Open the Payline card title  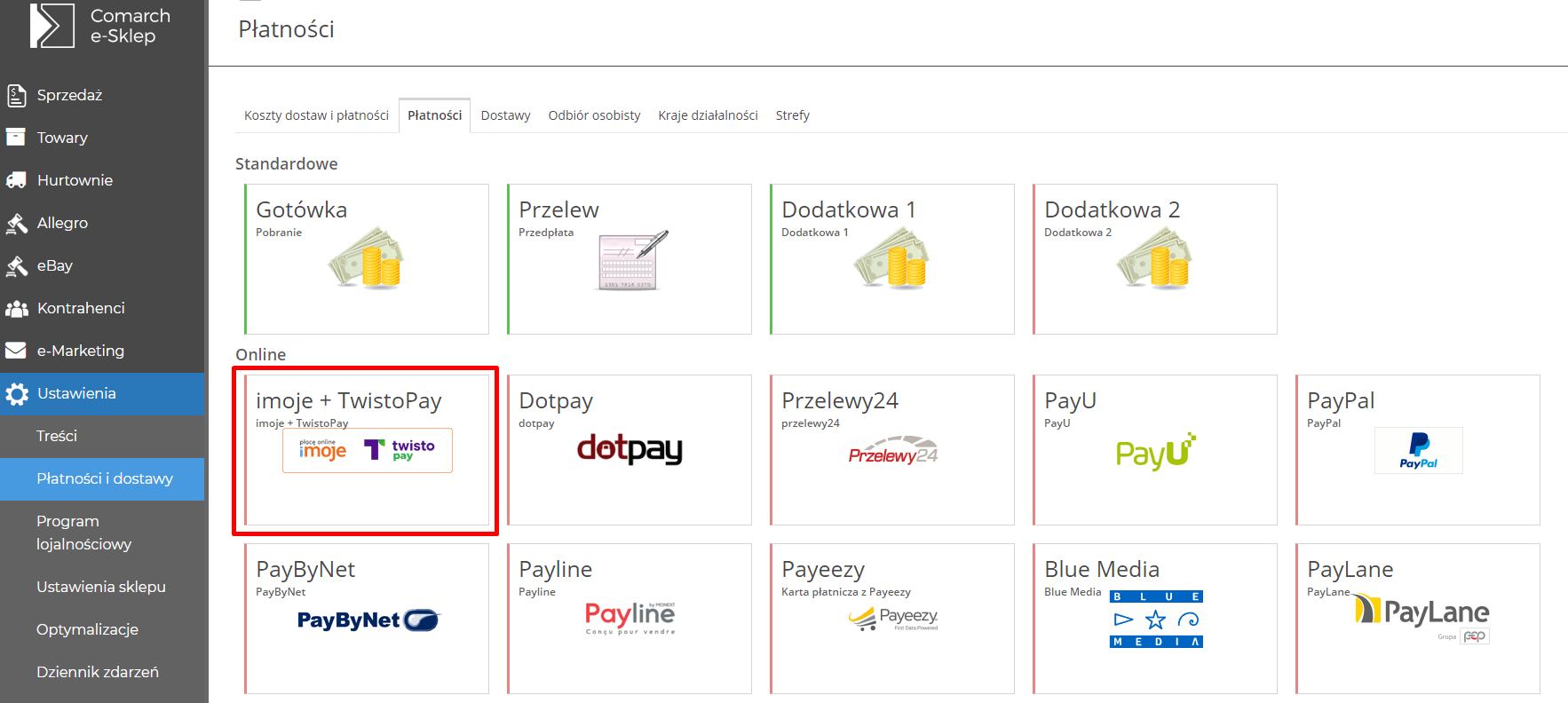coord(555,570)
